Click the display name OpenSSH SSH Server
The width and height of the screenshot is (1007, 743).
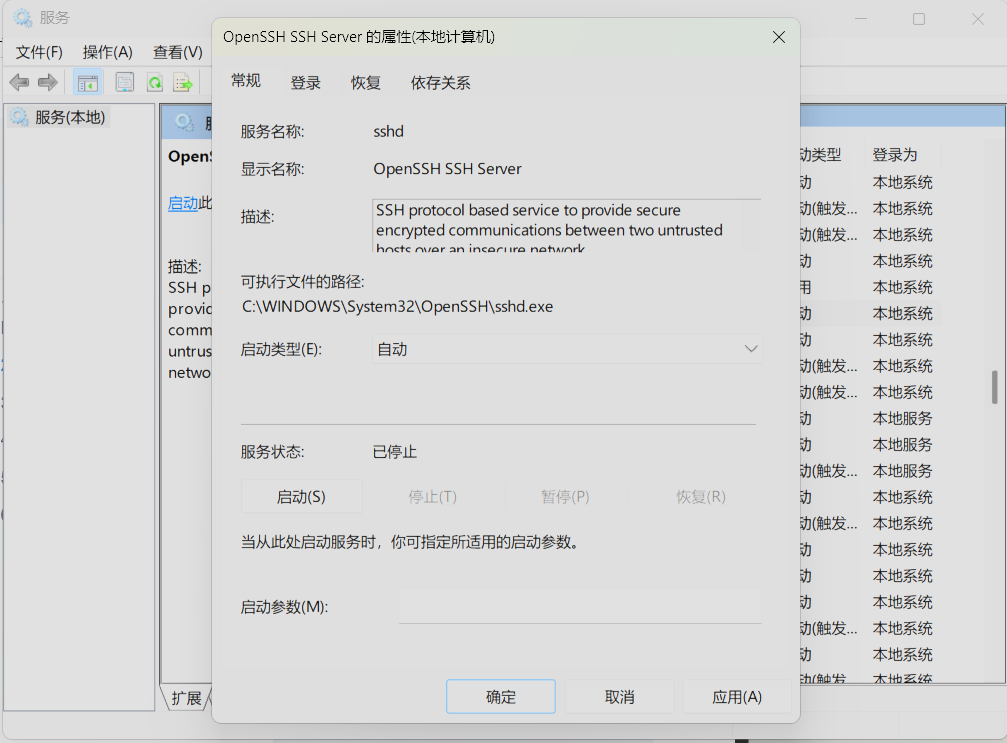448,169
